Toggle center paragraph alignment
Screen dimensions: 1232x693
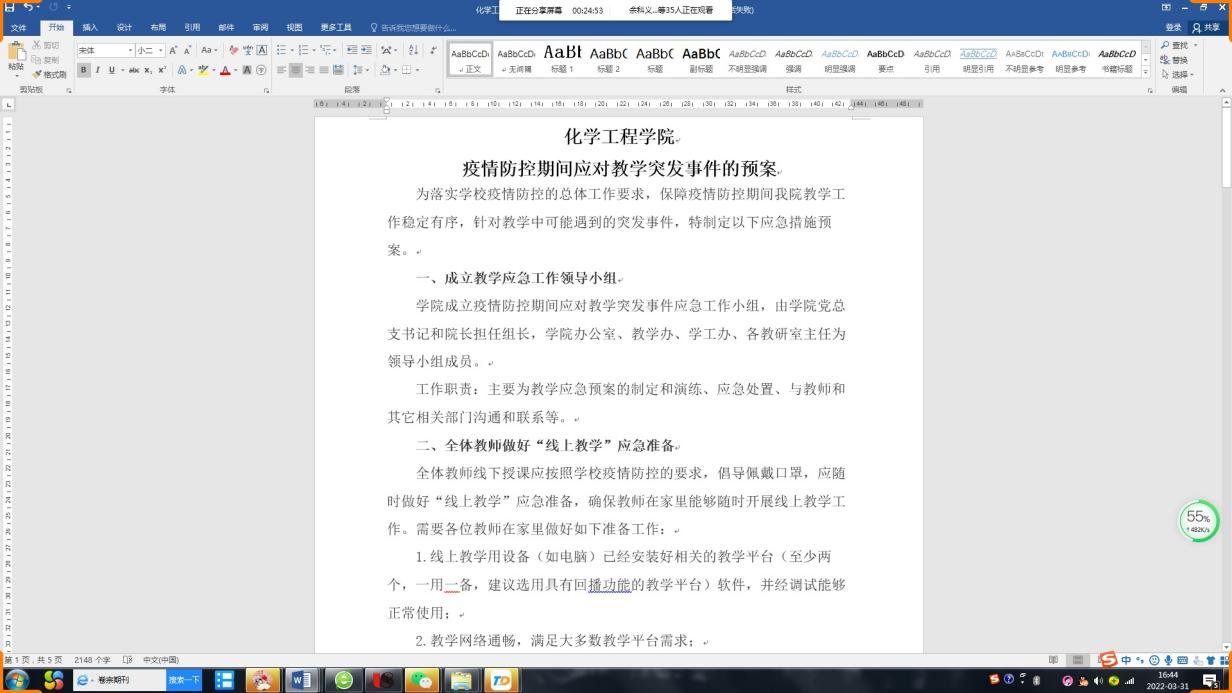296,70
